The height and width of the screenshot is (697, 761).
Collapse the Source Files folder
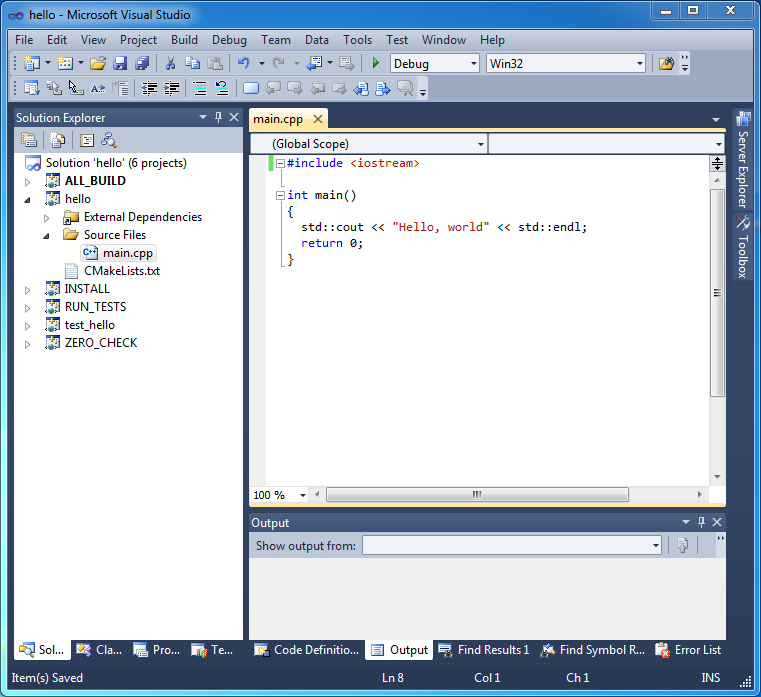(47, 236)
